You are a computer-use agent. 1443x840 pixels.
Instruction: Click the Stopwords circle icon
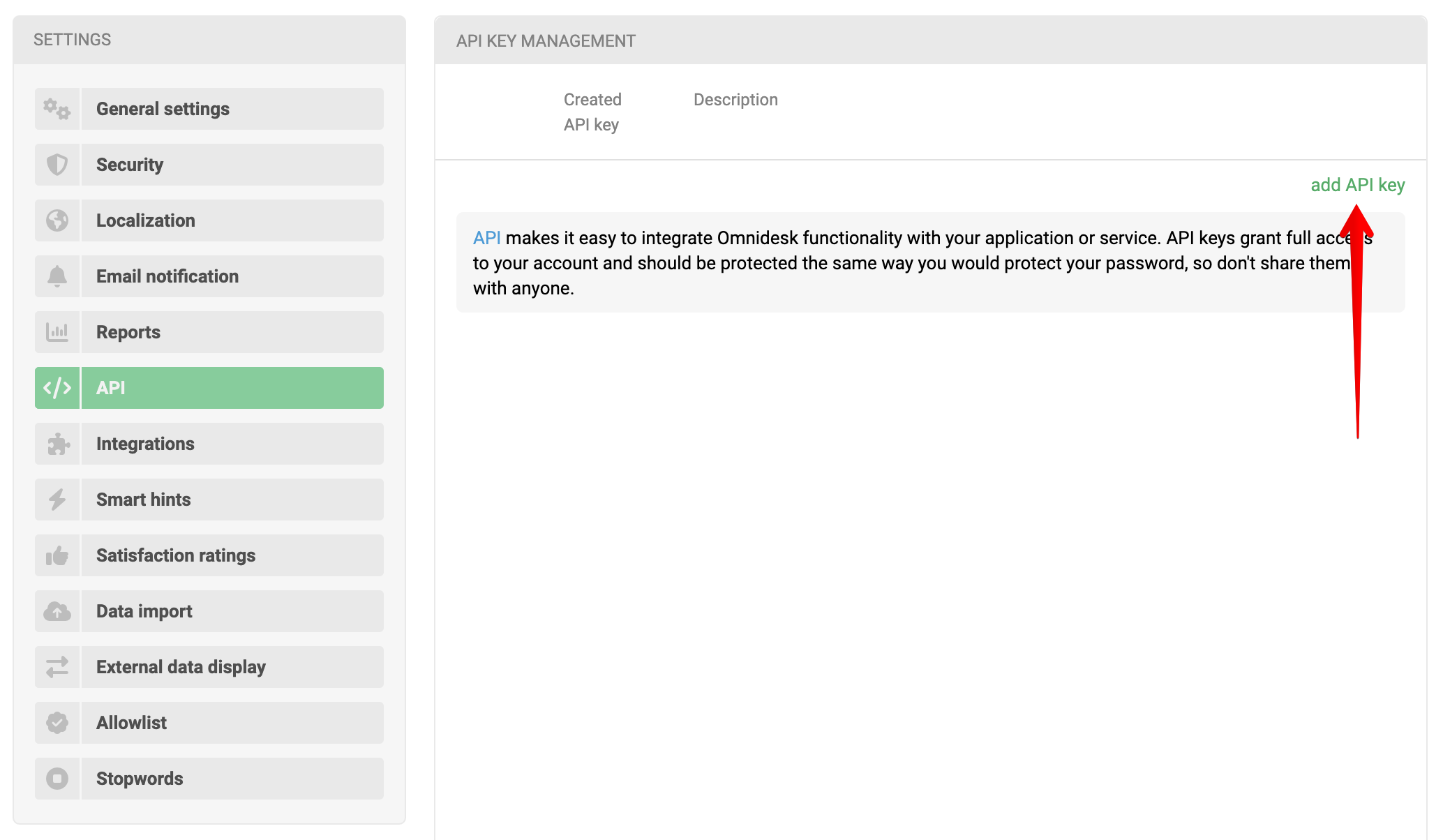pyautogui.click(x=57, y=778)
